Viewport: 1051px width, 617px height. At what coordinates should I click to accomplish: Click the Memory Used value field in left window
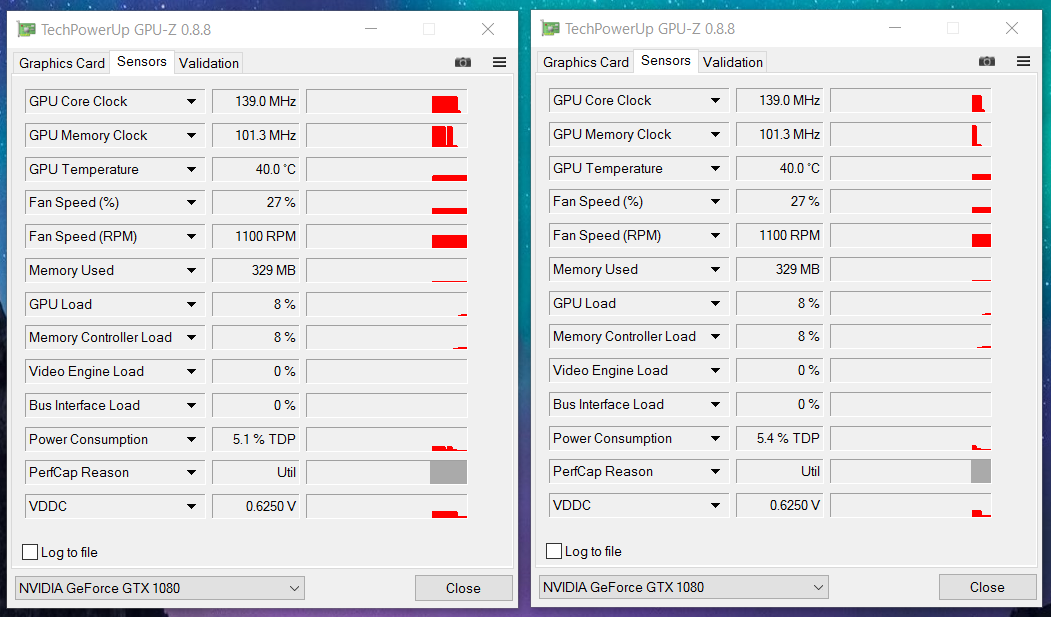(x=256, y=271)
